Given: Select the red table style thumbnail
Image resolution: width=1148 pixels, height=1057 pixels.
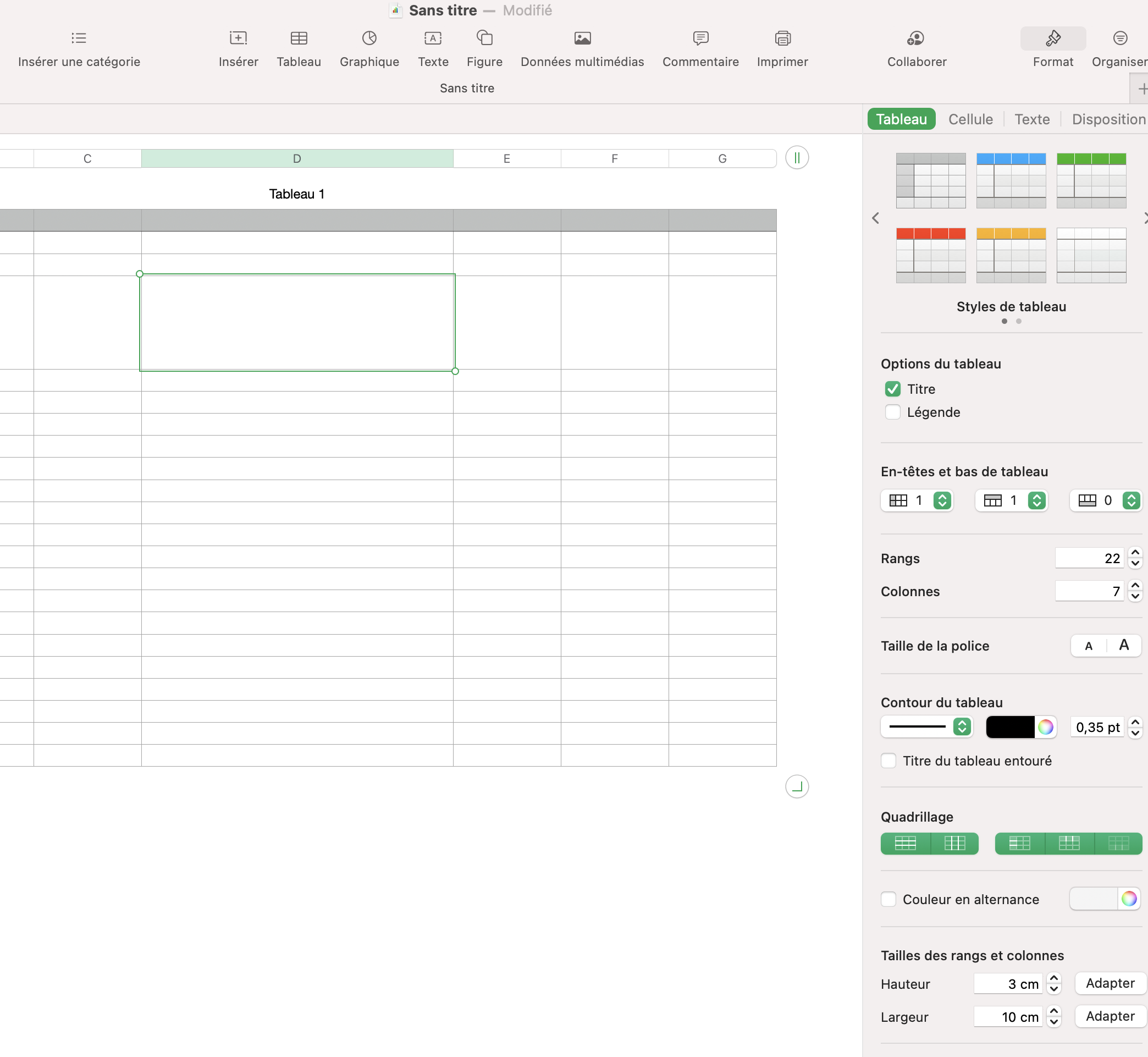Looking at the screenshot, I should click(x=931, y=255).
